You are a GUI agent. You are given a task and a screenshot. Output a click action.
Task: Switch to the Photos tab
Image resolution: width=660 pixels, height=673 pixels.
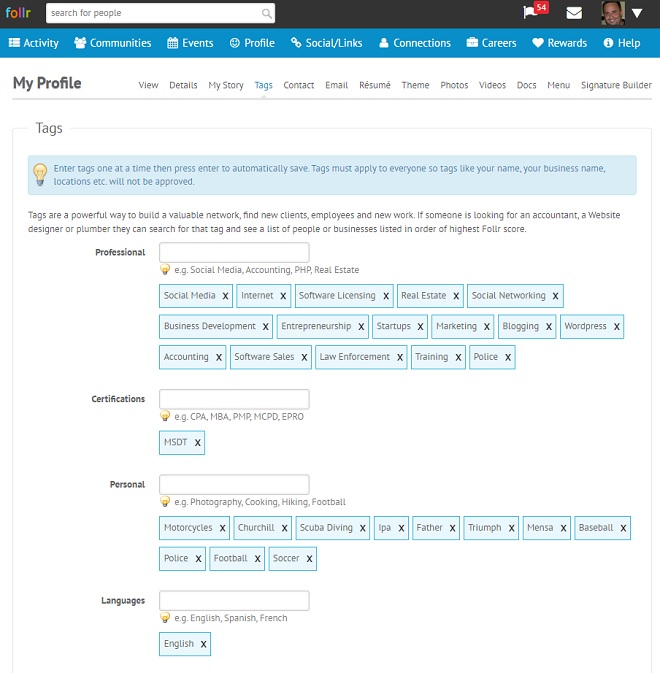click(454, 85)
